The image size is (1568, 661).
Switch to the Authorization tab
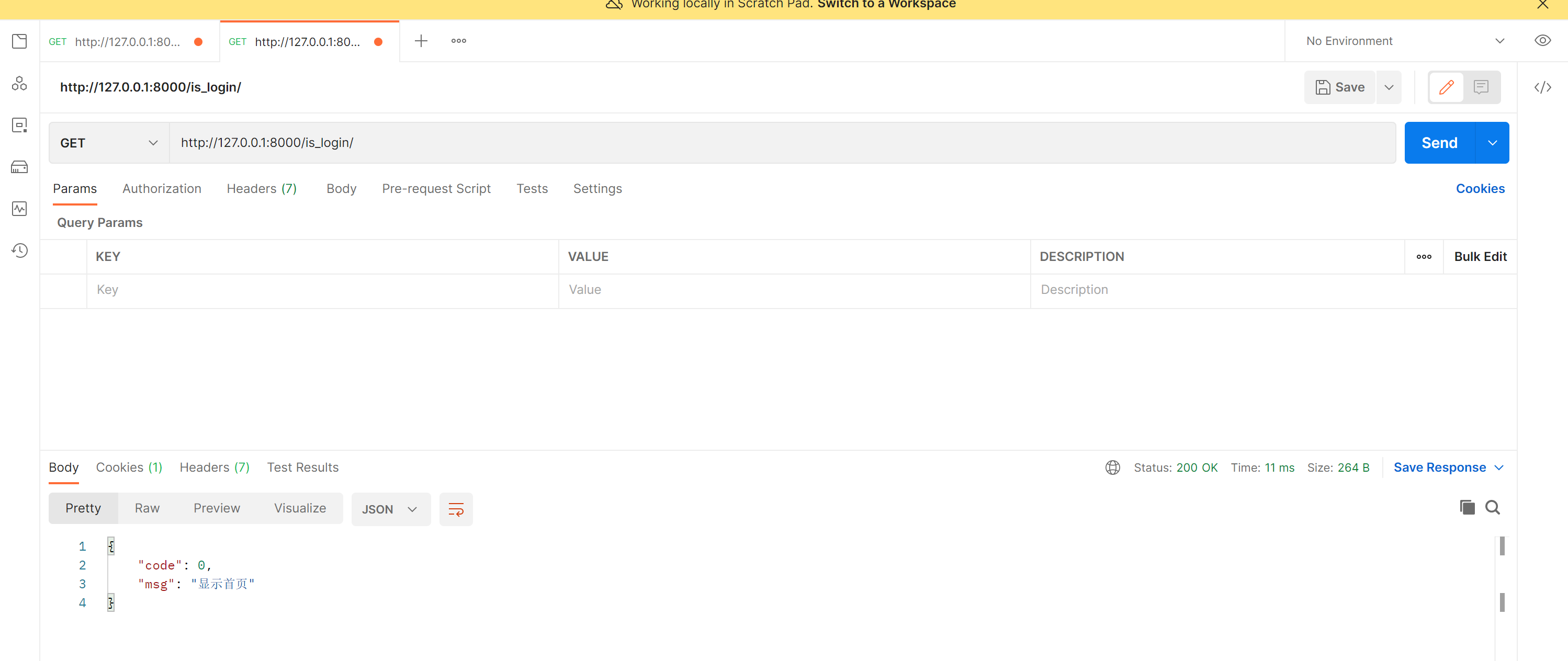pos(161,189)
